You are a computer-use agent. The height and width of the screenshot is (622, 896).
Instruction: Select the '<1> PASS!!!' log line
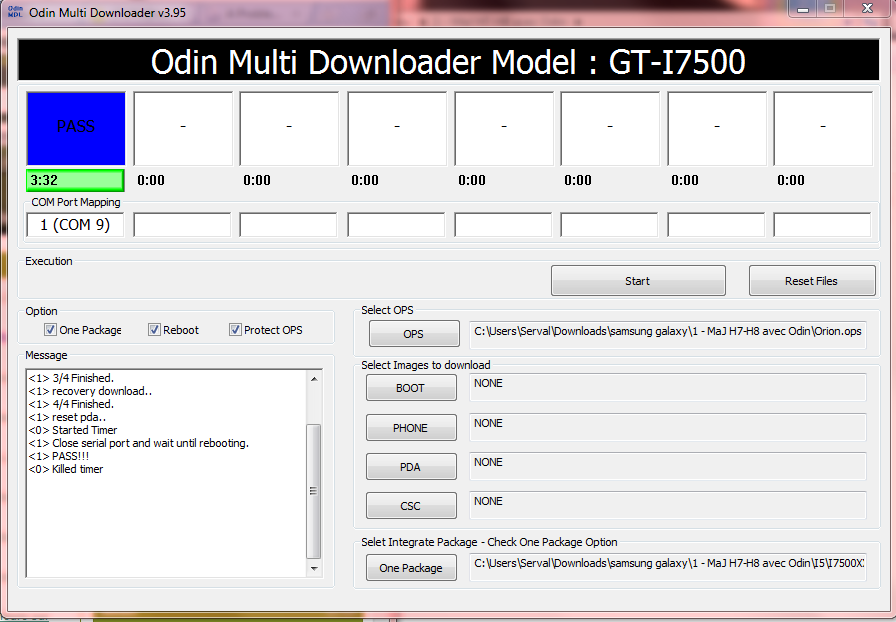pos(59,456)
